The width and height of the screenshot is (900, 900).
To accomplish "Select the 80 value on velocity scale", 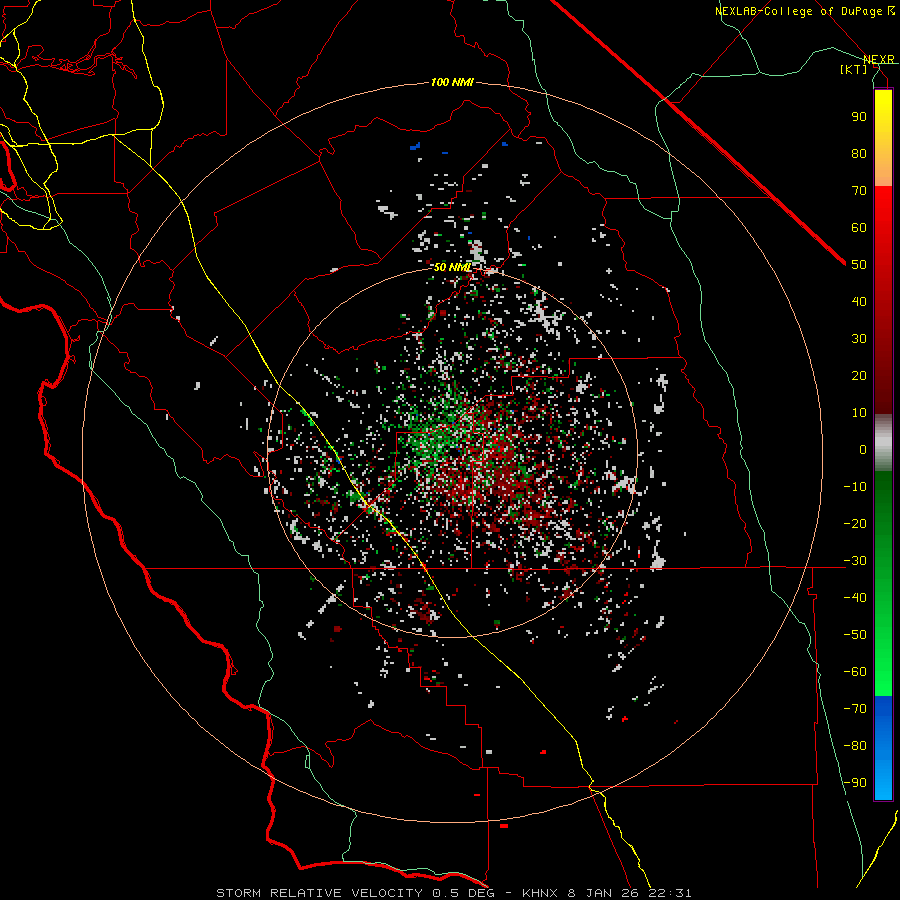I will 859,153.
